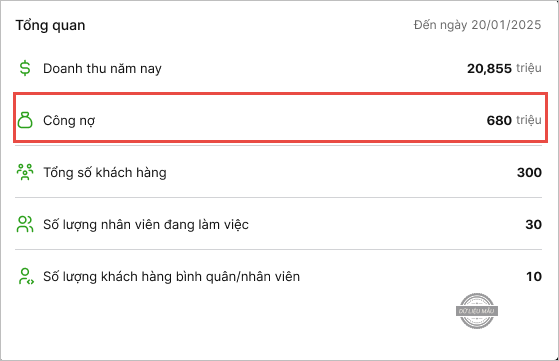This screenshot has width=559, height=361.
Task: Select the Tổng quan heading
Action: click(x=50, y=25)
